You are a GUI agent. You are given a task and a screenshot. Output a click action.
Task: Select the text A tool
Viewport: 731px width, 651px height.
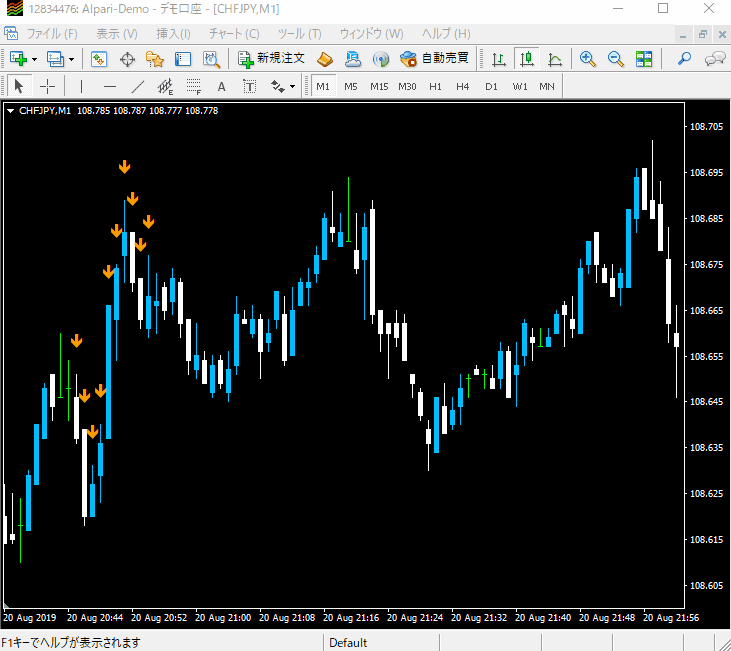click(221, 86)
